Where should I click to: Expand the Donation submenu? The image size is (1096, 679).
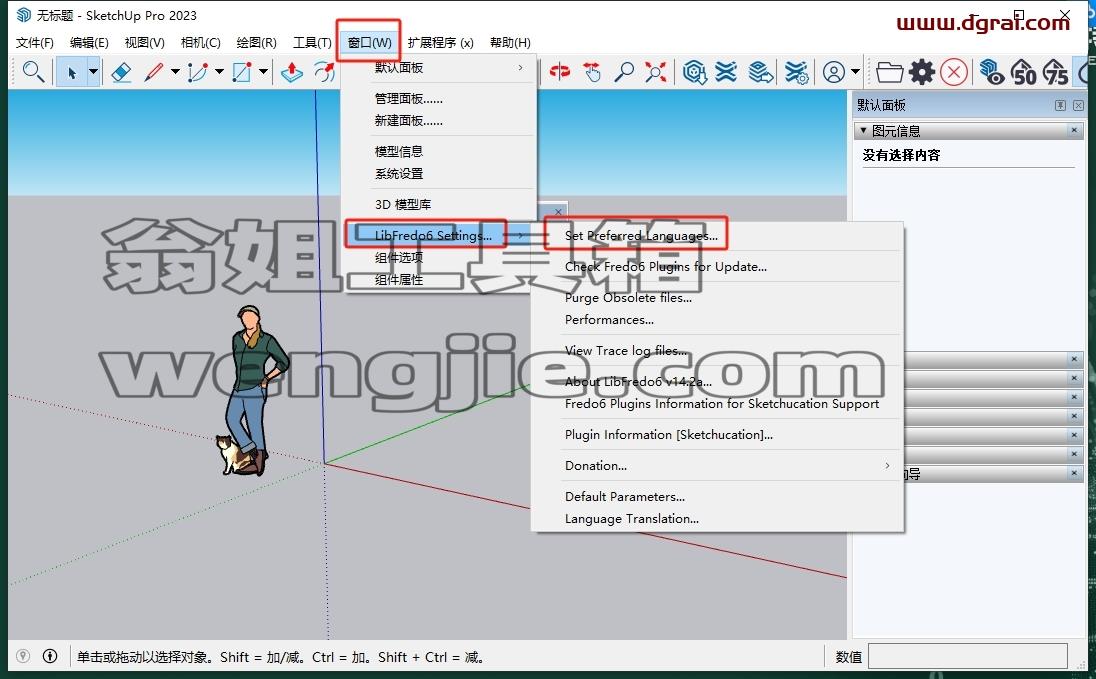click(887, 465)
